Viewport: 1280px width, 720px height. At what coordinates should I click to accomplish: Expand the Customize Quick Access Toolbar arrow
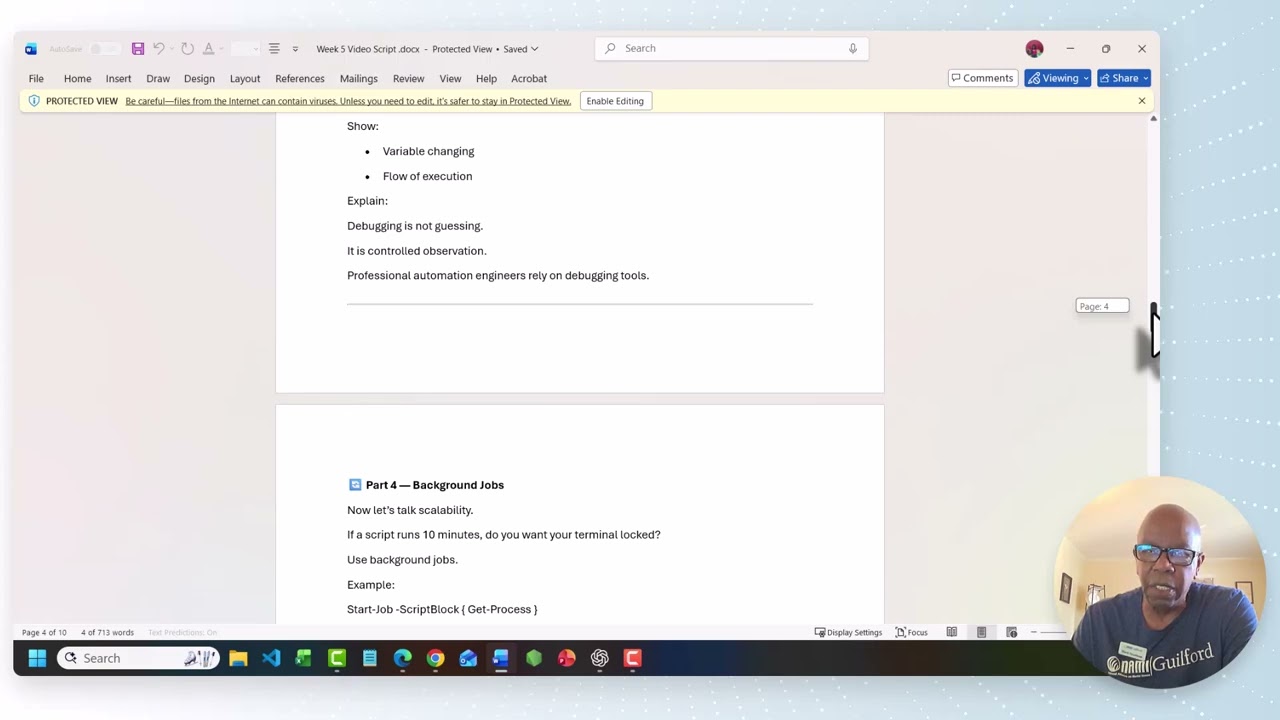tap(295, 49)
